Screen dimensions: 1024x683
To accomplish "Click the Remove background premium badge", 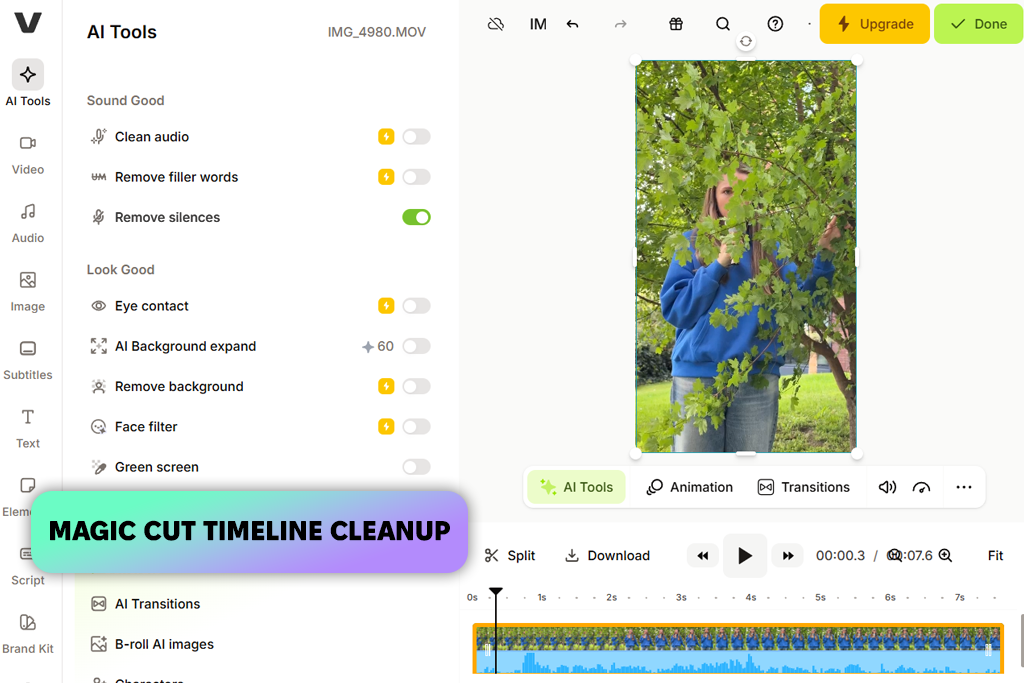I will (386, 387).
